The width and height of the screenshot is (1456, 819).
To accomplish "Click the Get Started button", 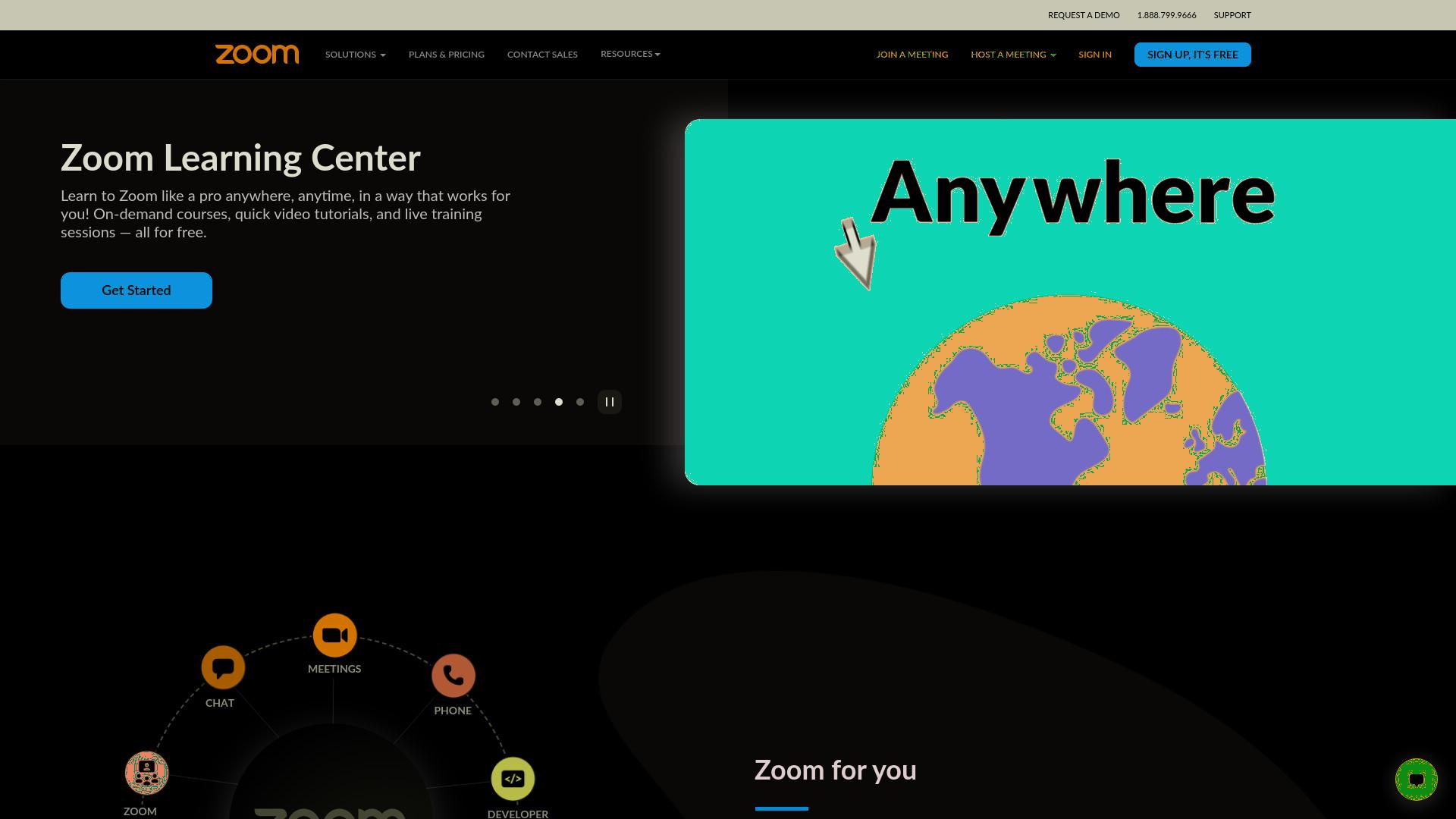I will pos(136,290).
